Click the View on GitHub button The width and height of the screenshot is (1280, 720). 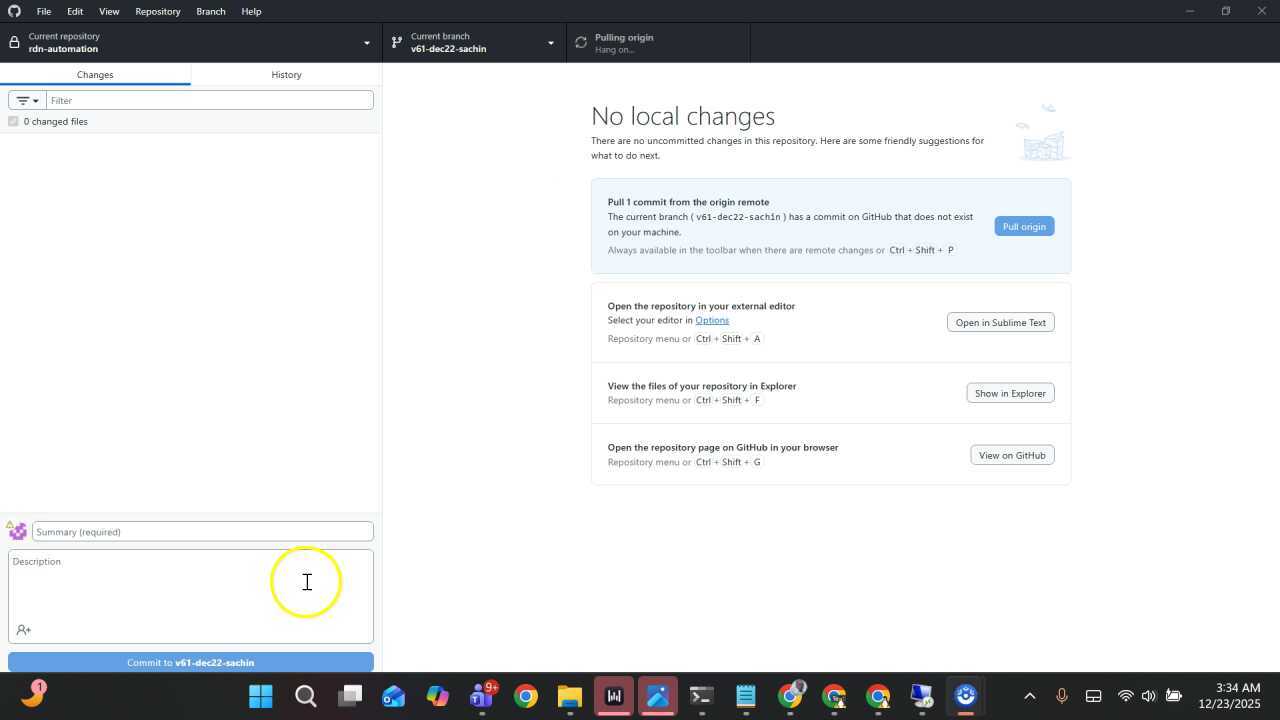point(1011,455)
